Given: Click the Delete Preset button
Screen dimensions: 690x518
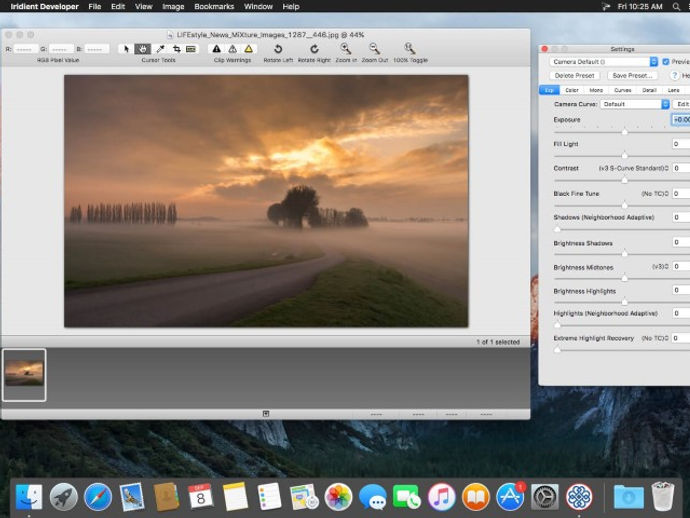Looking at the screenshot, I should [575, 76].
